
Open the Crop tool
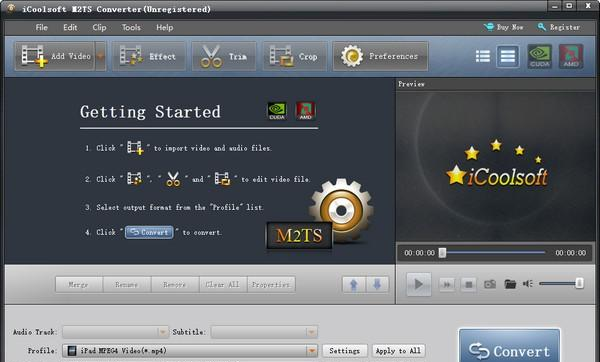pyautogui.click(x=294, y=56)
